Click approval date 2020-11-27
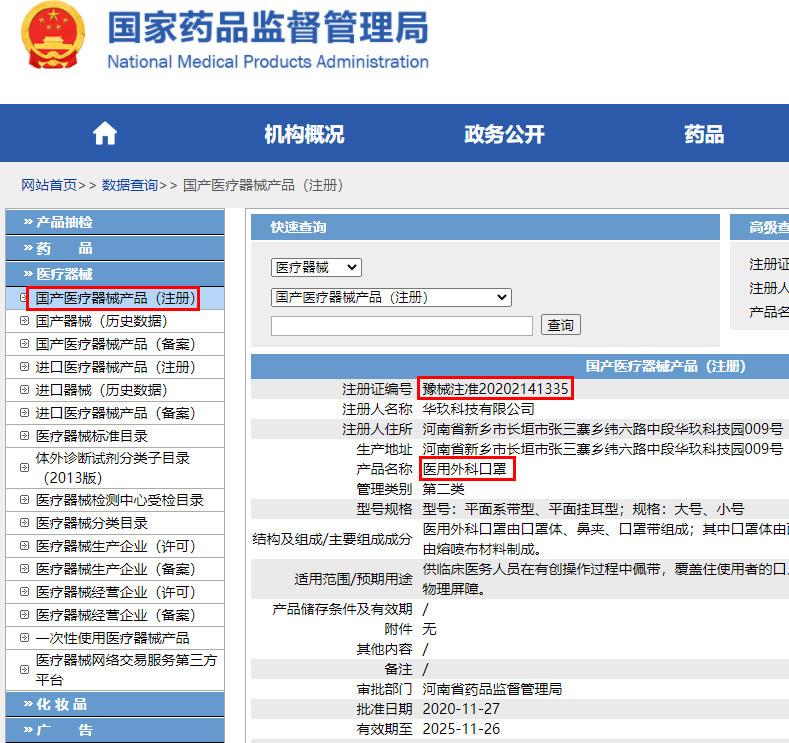This screenshot has width=789, height=743. point(461,709)
